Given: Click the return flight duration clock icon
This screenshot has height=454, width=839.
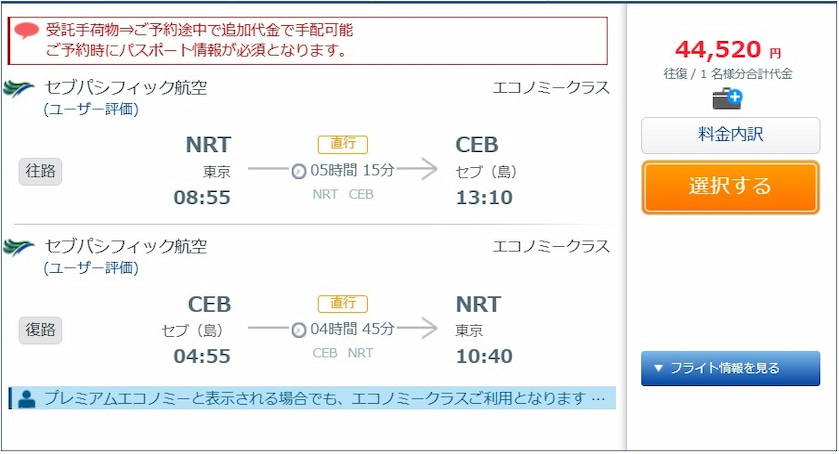Looking at the screenshot, I should click(x=298, y=330).
